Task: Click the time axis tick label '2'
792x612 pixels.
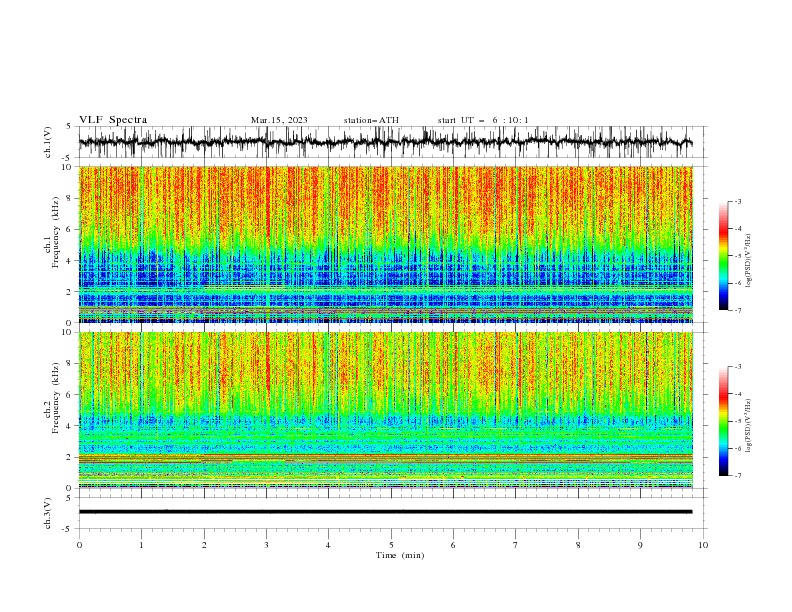Action: 204,545
